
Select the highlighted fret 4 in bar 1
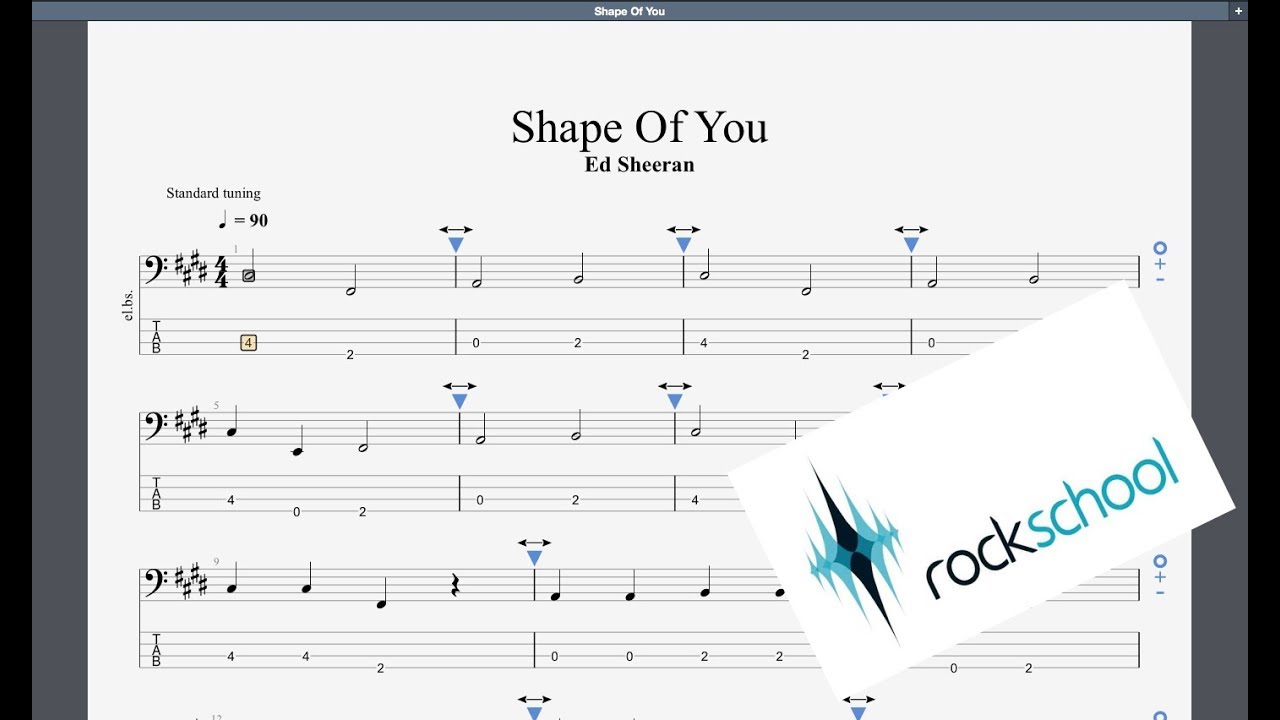click(248, 343)
